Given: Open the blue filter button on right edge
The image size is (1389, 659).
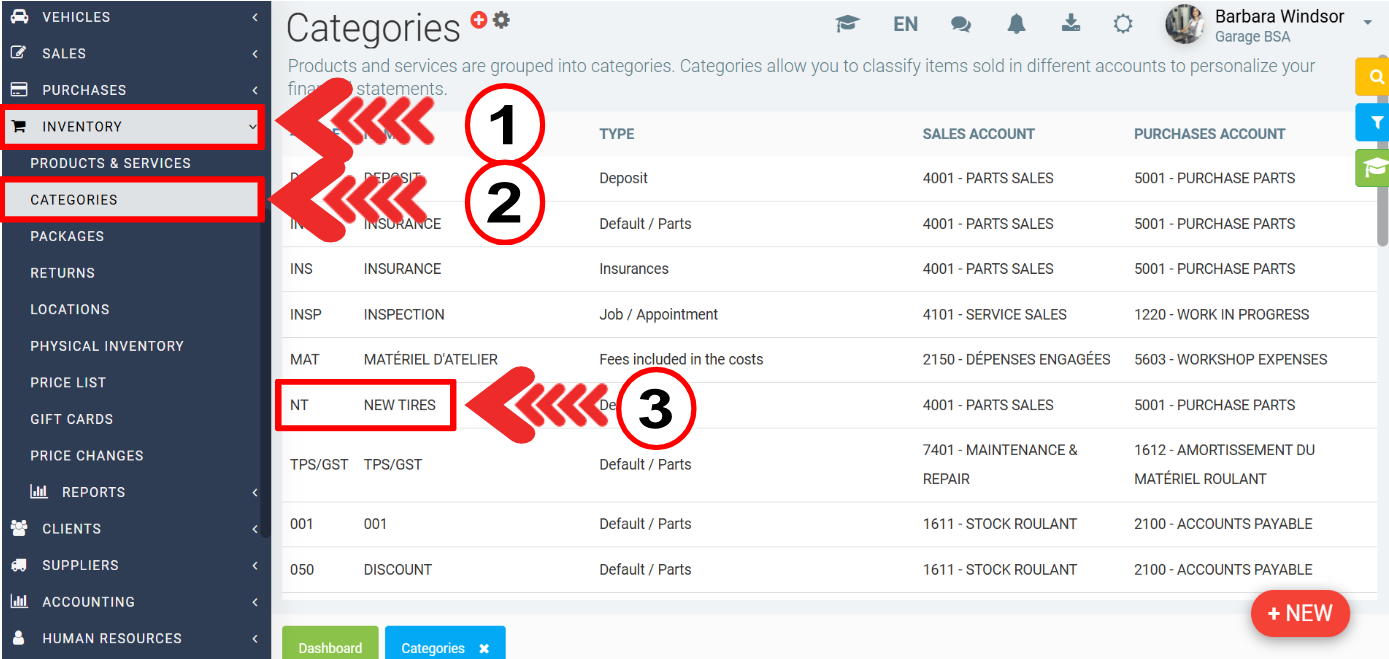Looking at the screenshot, I should [x=1376, y=122].
